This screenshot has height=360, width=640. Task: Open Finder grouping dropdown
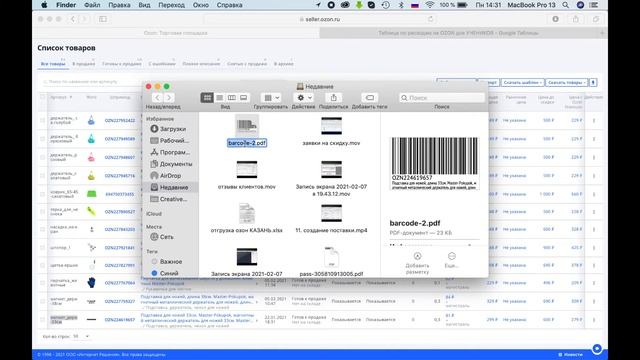pyautogui.click(x=271, y=98)
